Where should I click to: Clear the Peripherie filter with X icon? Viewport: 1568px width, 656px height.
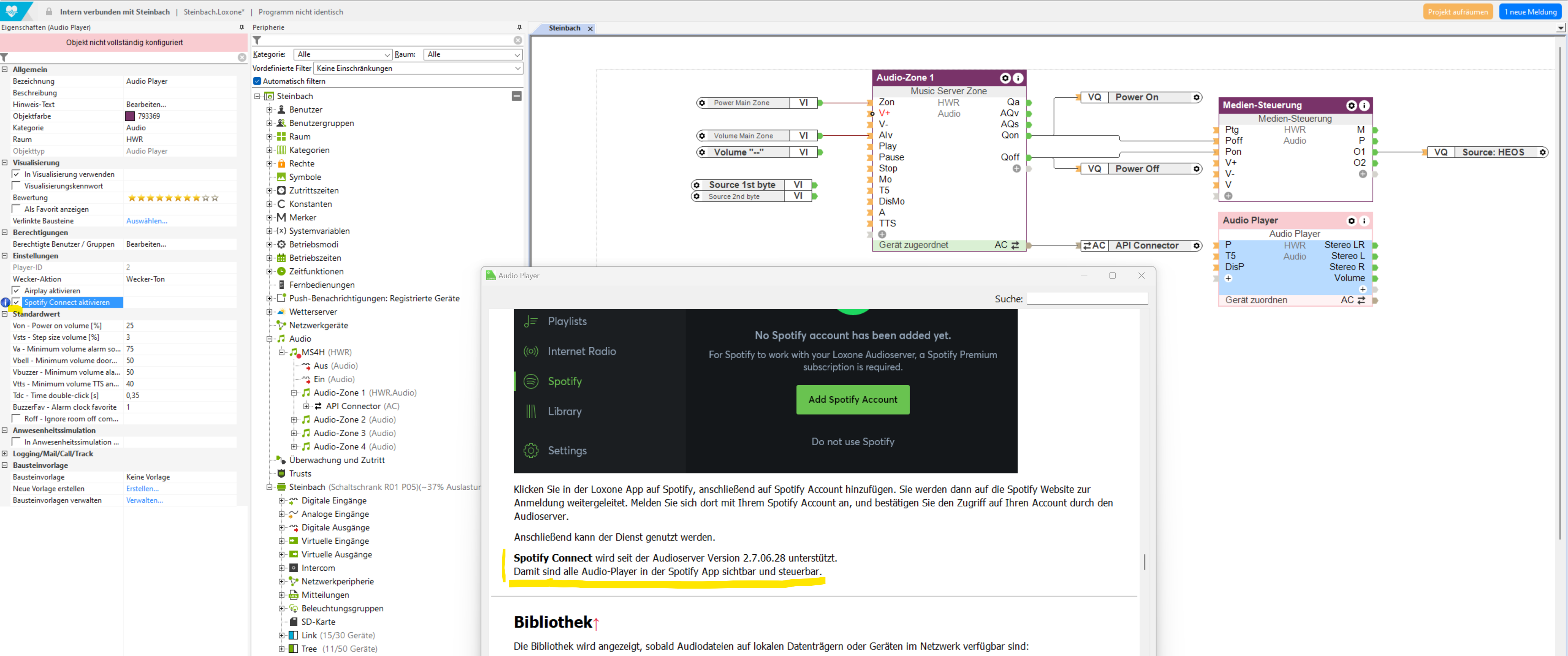517,40
